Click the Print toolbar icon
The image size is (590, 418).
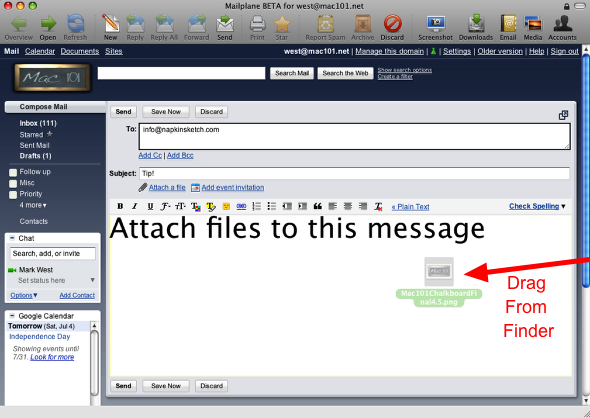tap(258, 24)
